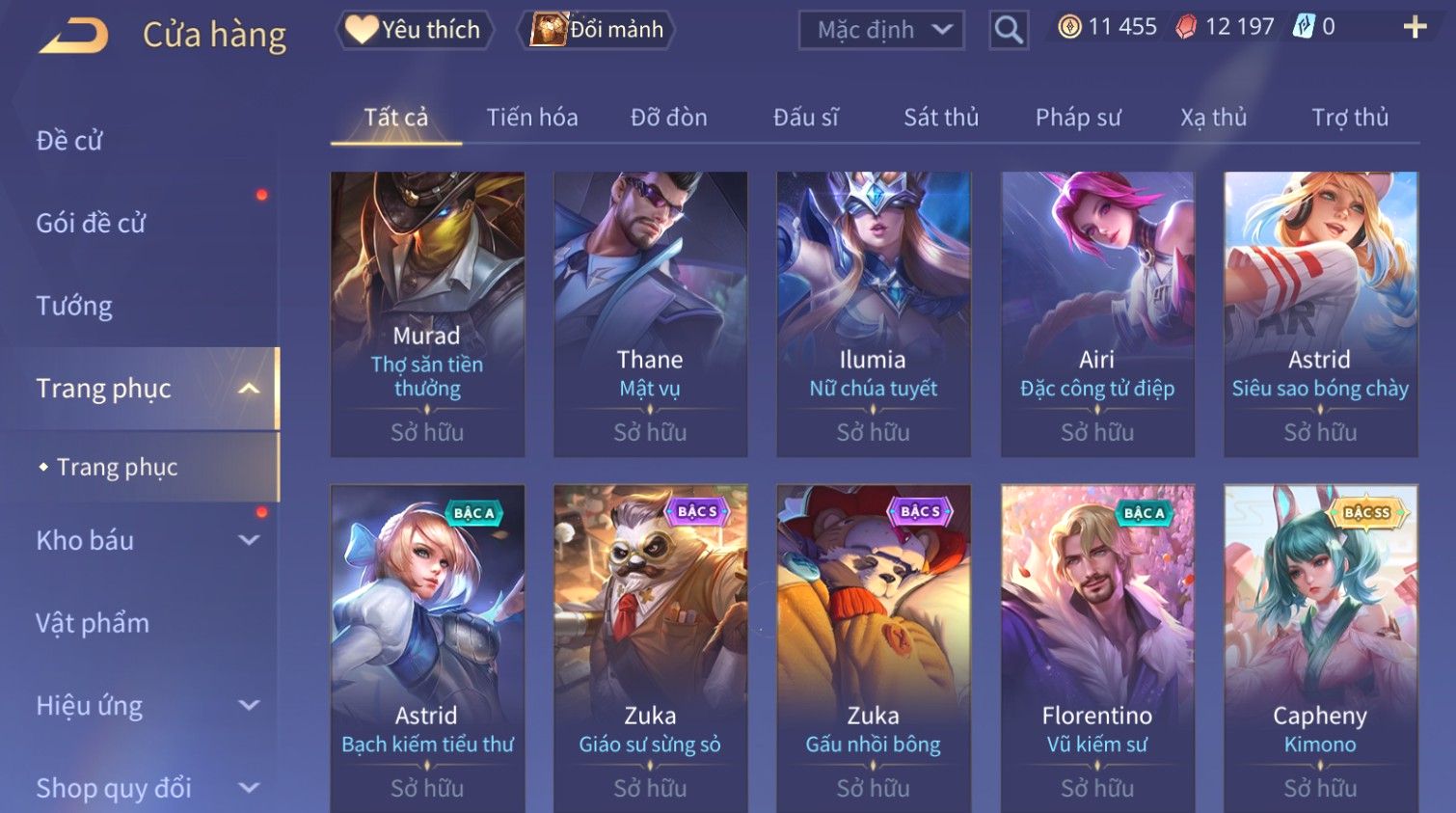The height and width of the screenshot is (813, 1456).
Task: Open Gói đề cử sidebar entry
Action: click(x=91, y=224)
